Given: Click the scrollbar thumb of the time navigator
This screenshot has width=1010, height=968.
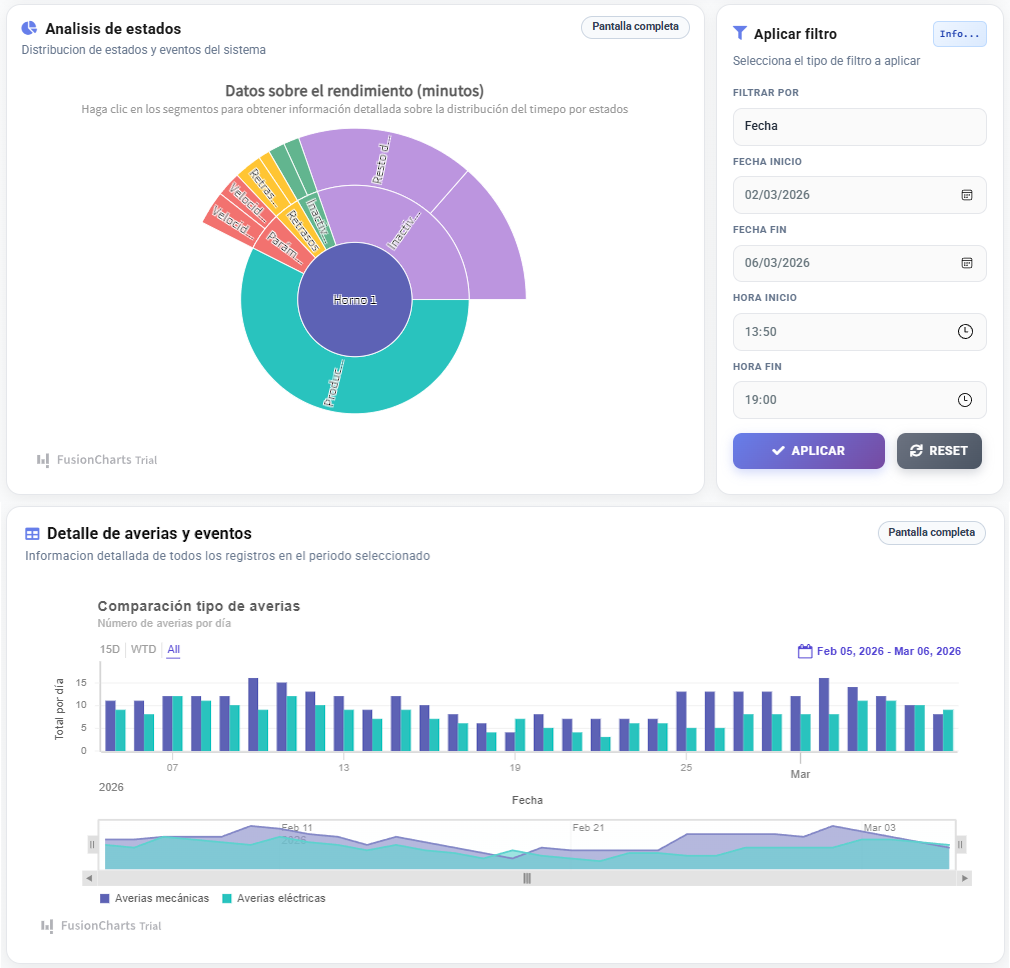Looking at the screenshot, I should (527, 878).
